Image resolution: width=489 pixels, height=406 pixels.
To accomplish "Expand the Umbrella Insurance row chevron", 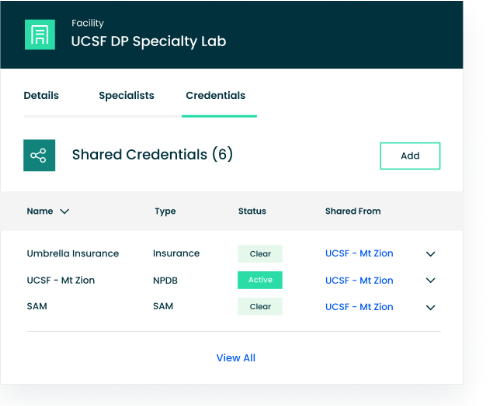I will coord(430,254).
